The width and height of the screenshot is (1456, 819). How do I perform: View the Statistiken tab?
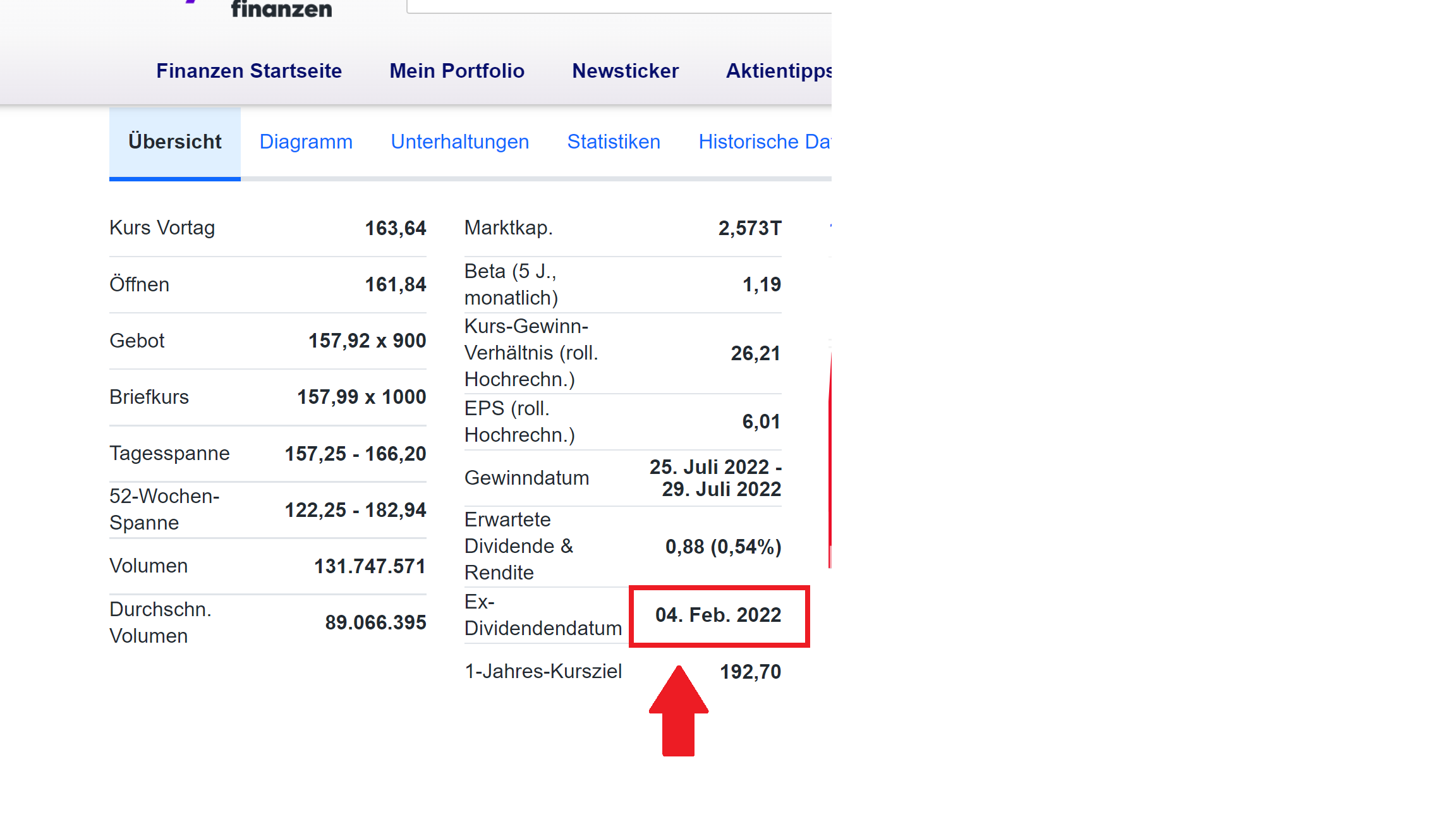coord(614,142)
